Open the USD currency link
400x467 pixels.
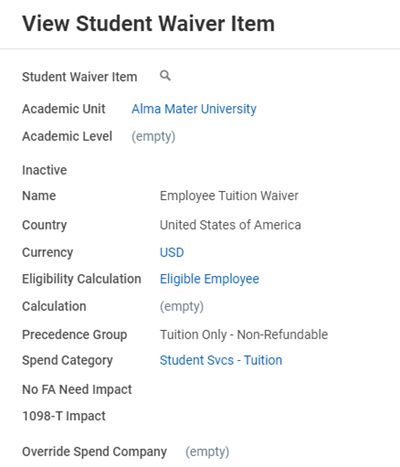coord(172,252)
